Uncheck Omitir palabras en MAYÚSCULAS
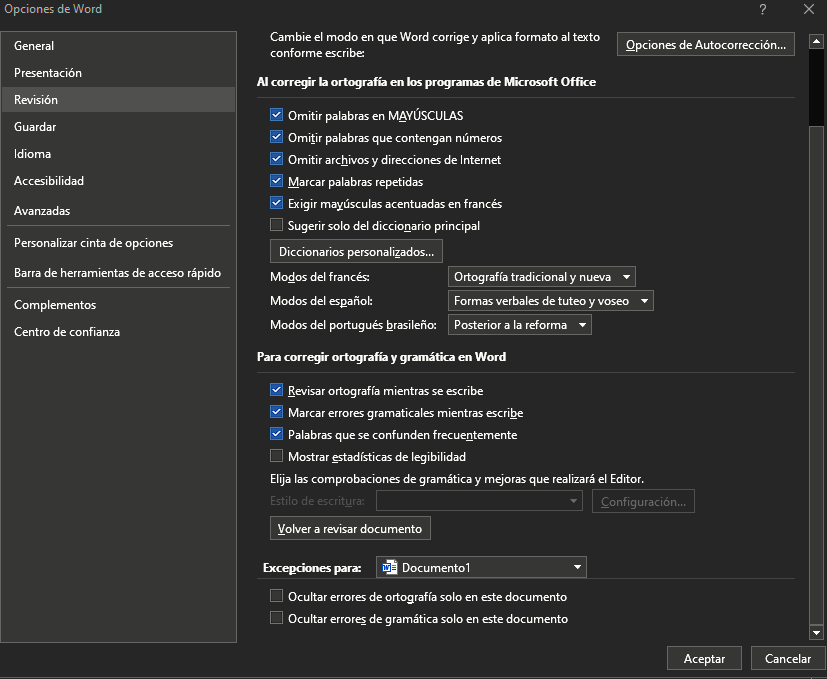This screenshot has height=679, width=827. [x=276, y=114]
